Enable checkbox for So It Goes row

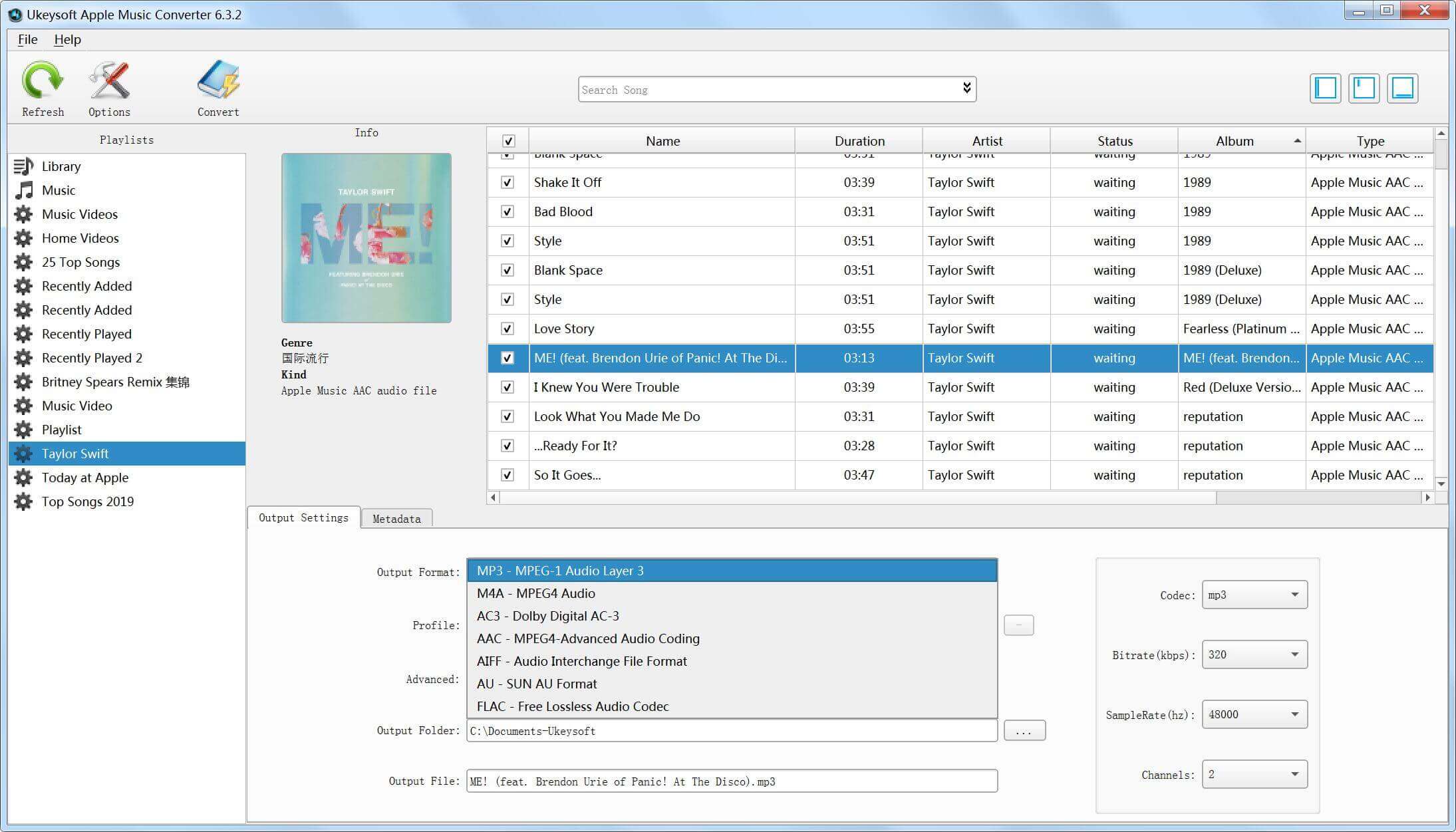tap(508, 475)
